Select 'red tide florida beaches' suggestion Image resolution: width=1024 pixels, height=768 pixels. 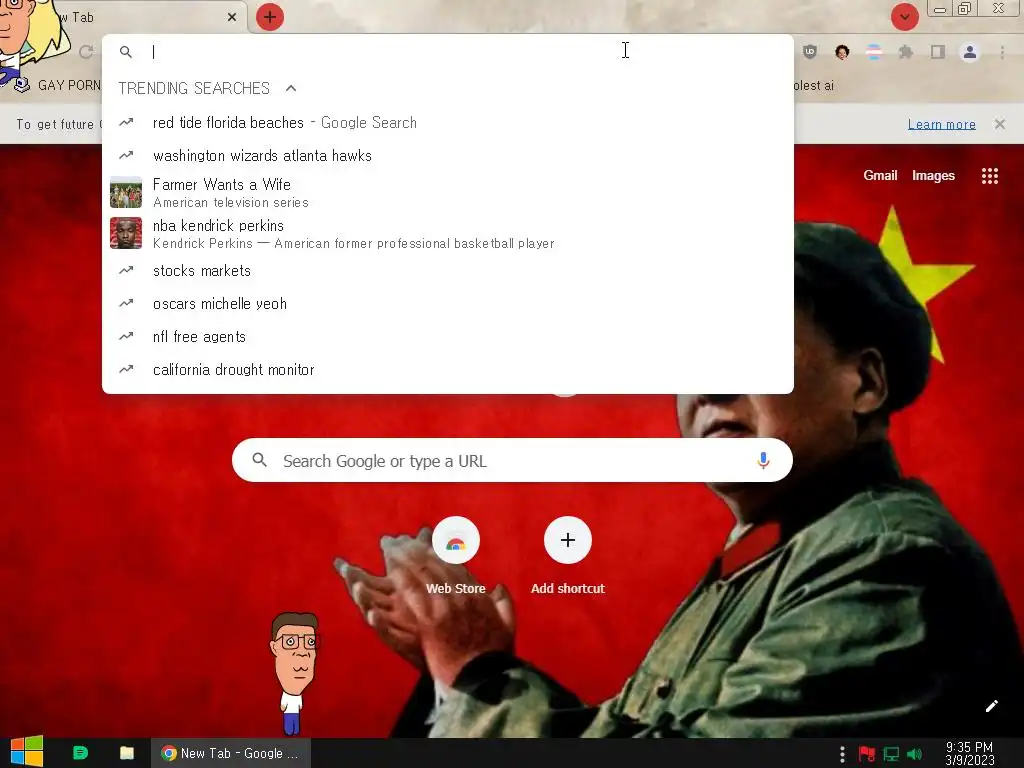[x=448, y=123]
